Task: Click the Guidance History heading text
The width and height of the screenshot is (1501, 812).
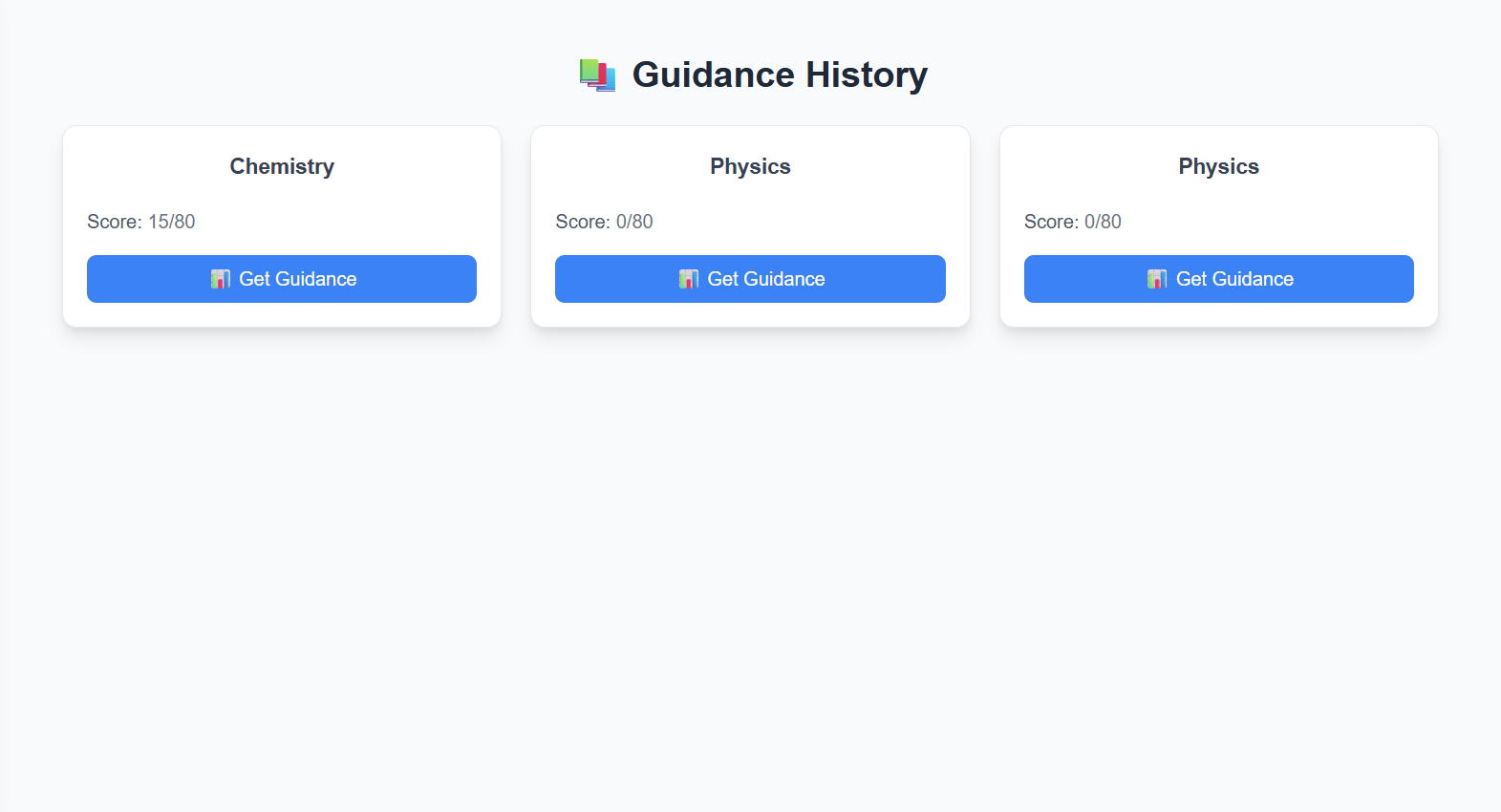Action: (x=780, y=75)
